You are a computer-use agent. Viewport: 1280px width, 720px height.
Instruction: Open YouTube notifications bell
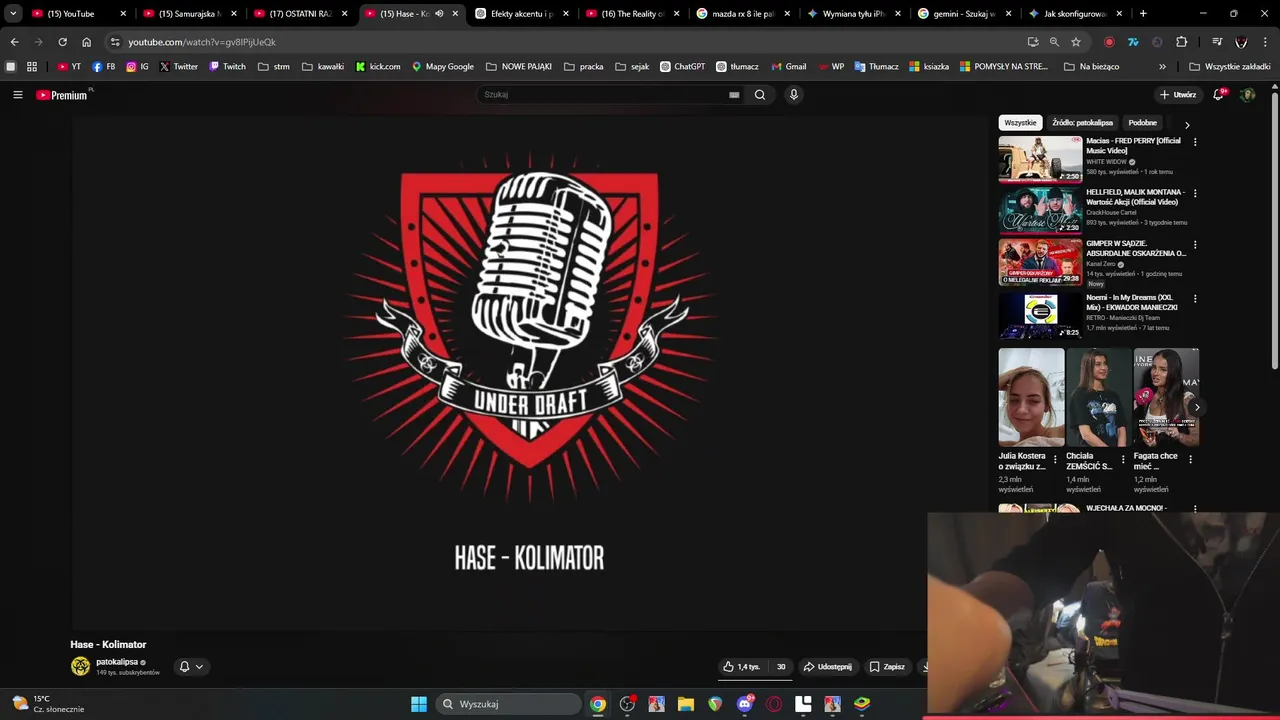(1218, 95)
